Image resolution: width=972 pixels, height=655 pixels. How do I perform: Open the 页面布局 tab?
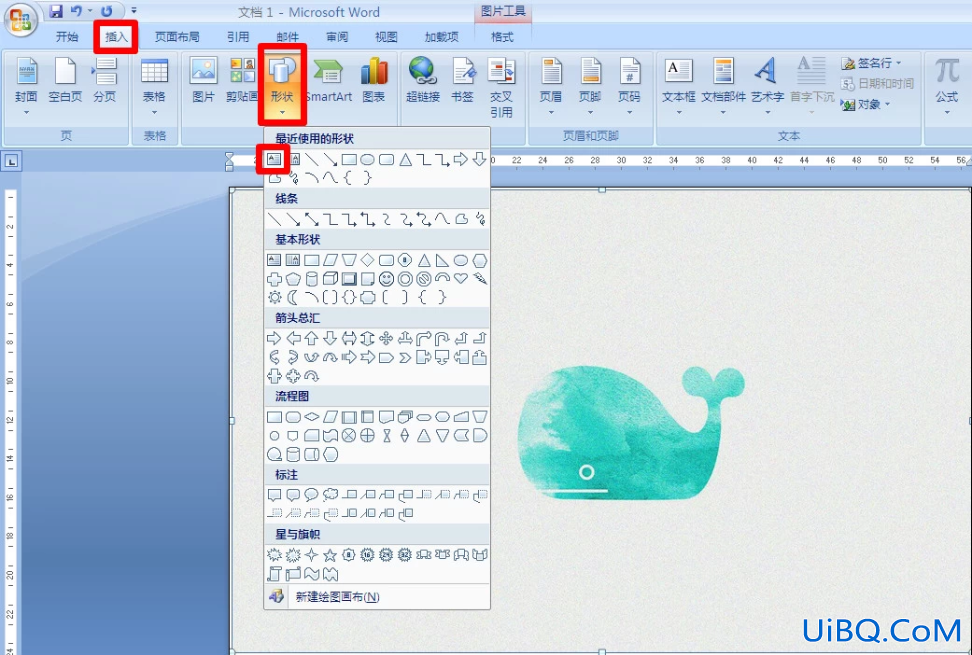point(177,37)
